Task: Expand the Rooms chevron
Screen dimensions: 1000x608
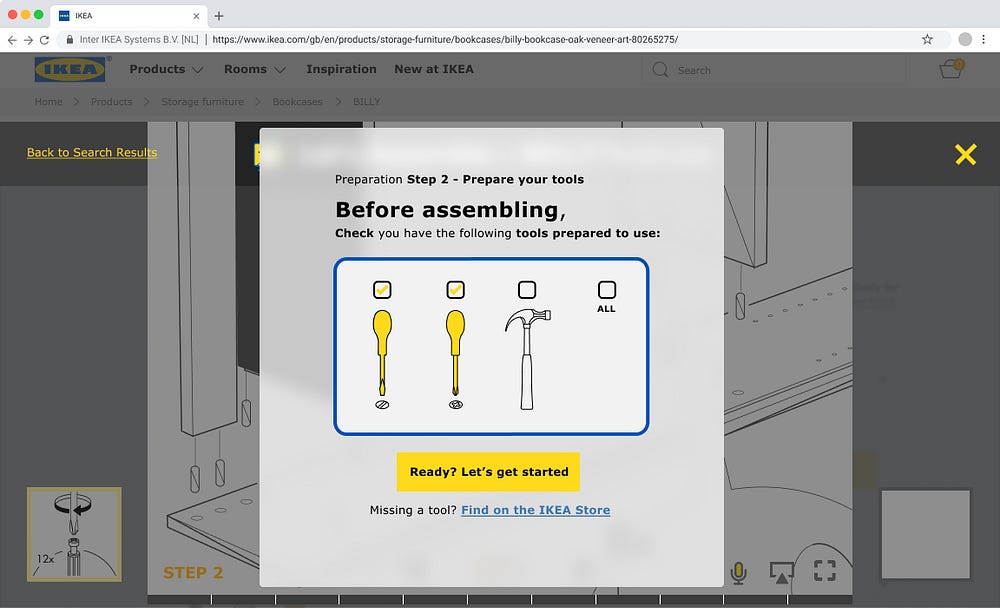Action: pos(280,70)
